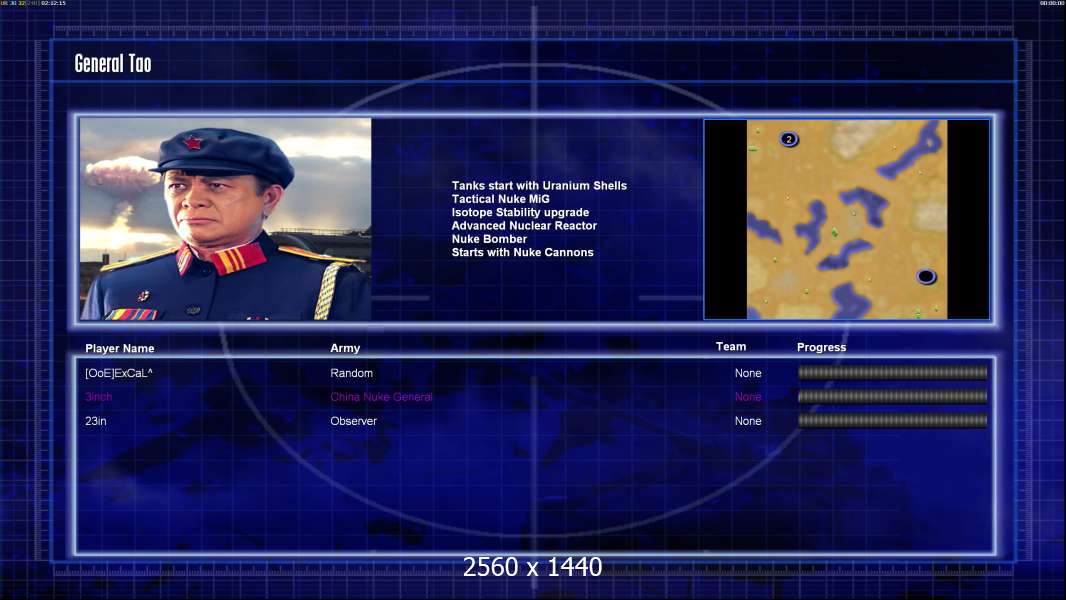Image resolution: width=1066 pixels, height=600 pixels.
Task: Select start position 2 marker on map
Action: (789, 139)
